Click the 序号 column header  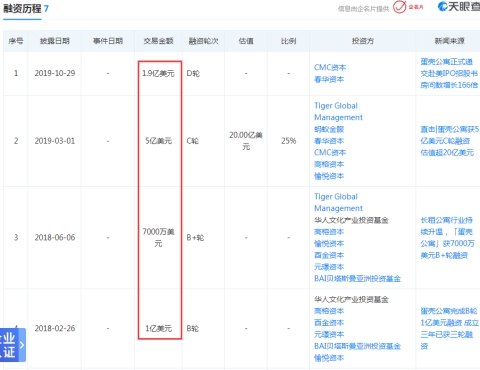(16, 41)
